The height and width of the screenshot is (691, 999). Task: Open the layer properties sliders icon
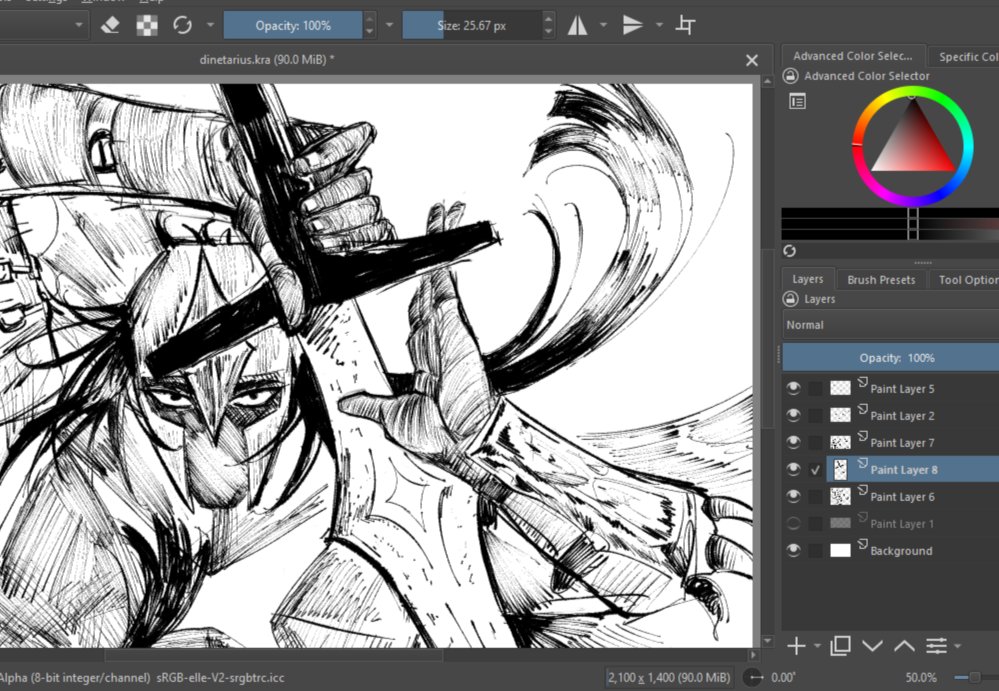(x=937, y=646)
